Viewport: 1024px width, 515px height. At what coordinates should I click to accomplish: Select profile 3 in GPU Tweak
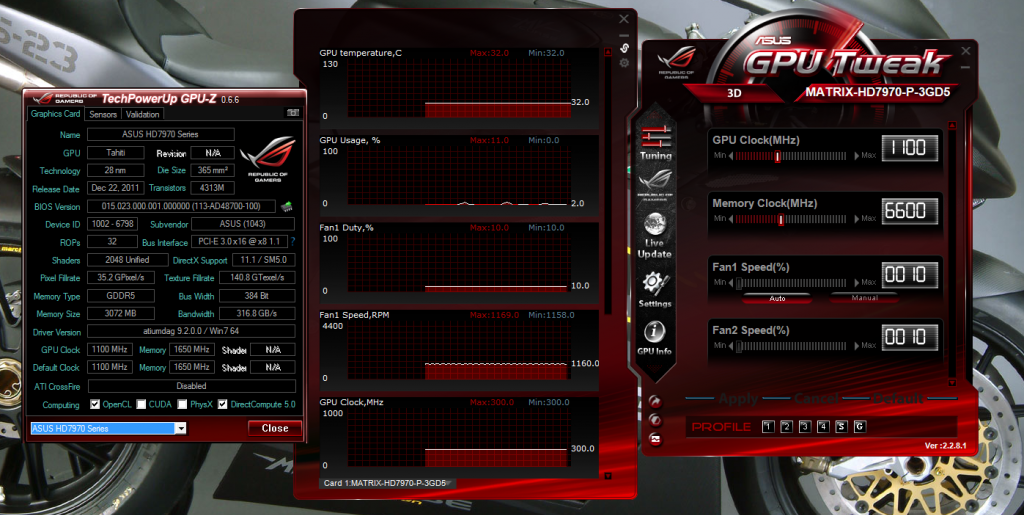[805, 427]
